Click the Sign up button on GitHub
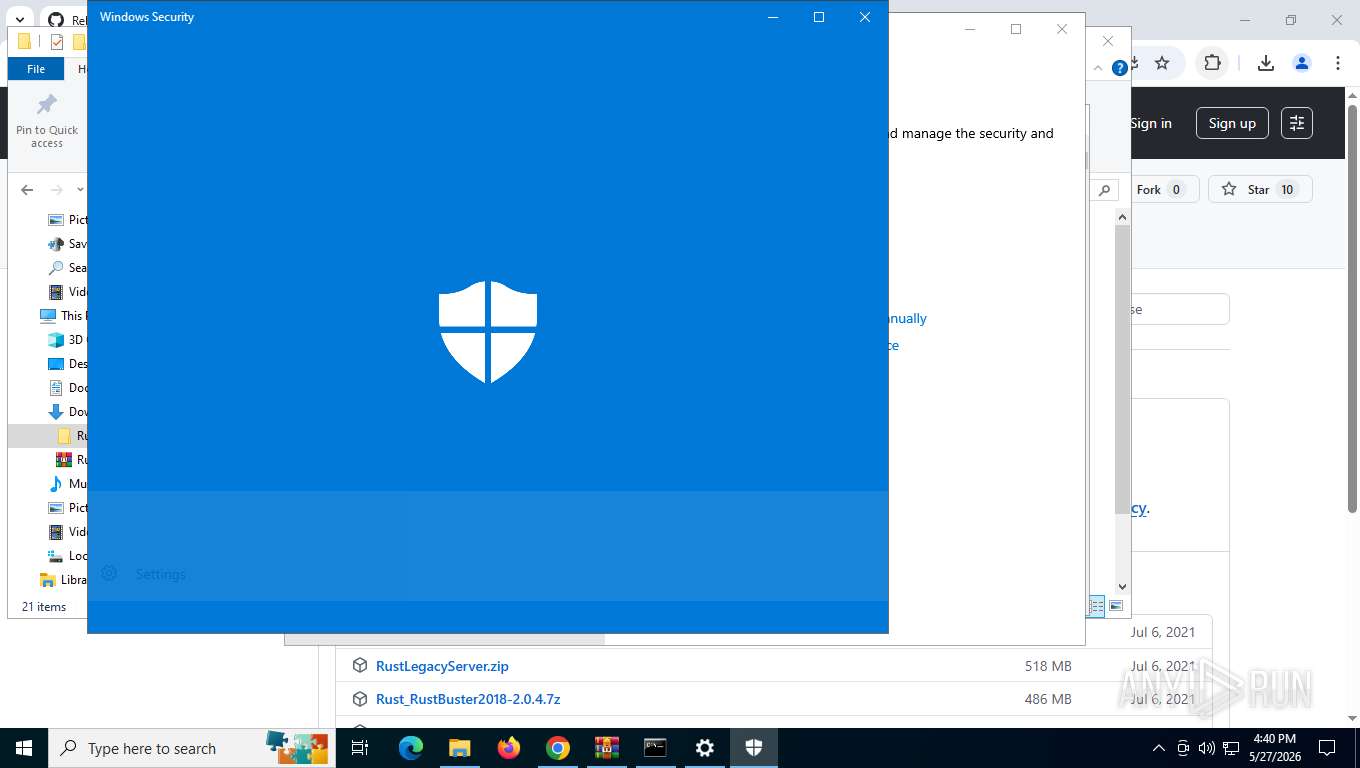The height and width of the screenshot is (768, 1360). pos(1232,123)
